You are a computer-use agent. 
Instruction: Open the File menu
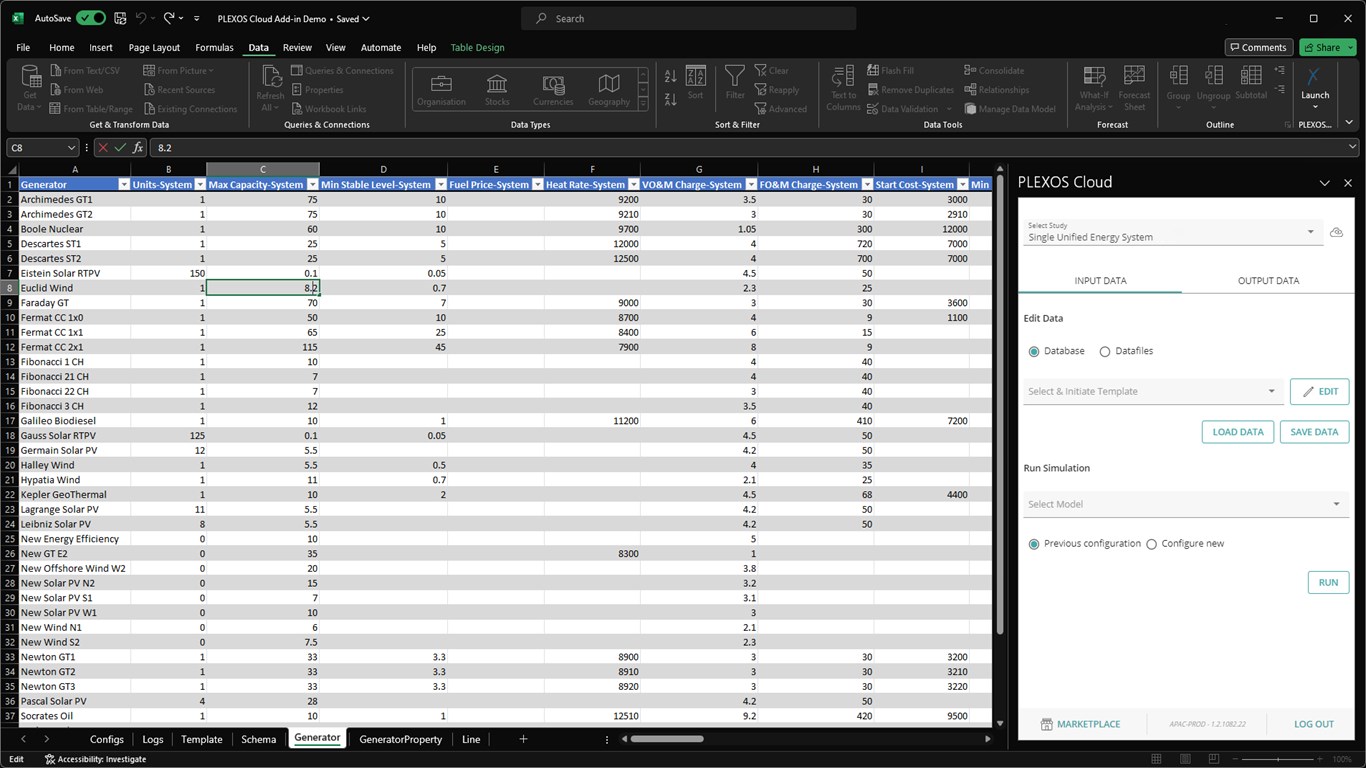coord(23,47)
